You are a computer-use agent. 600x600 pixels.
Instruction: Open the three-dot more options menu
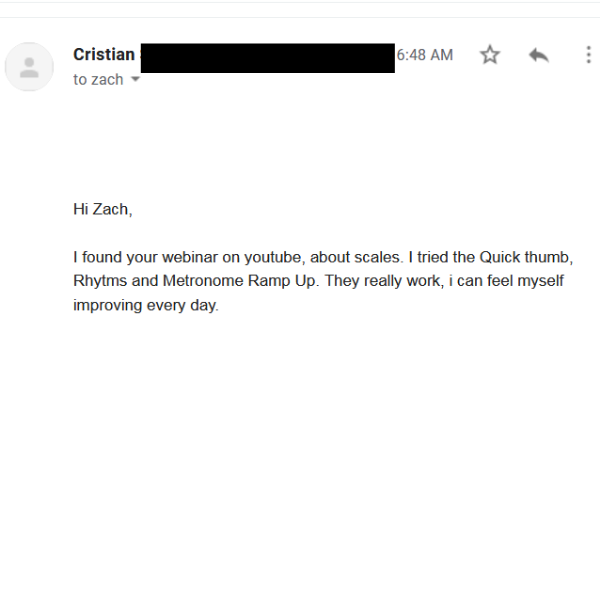coord(588,55)
